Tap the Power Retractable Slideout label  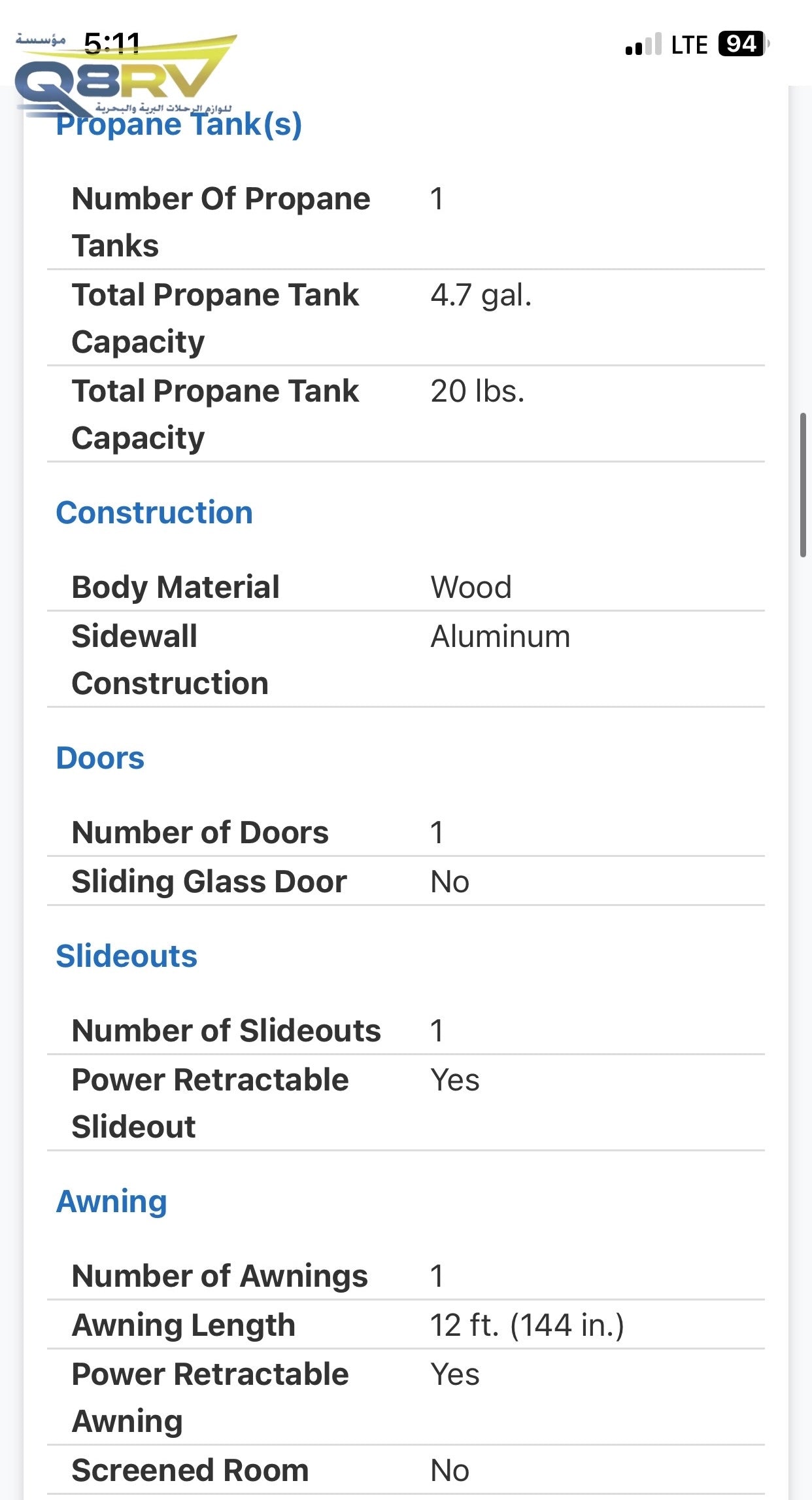pyautogui.click(x=210, y=1103)
